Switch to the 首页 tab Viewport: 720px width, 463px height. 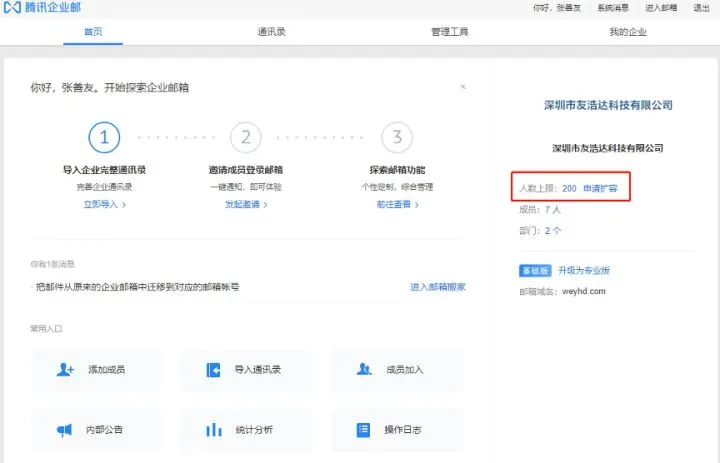point(93,32)
